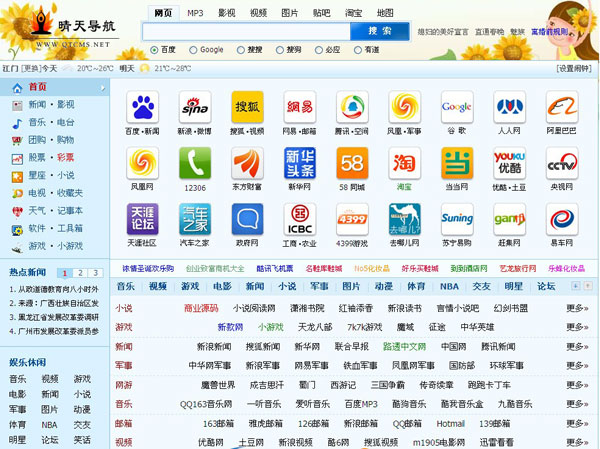
Task: Open the 新华头条 Xinhua icon
Action: [x=300, y=163]
